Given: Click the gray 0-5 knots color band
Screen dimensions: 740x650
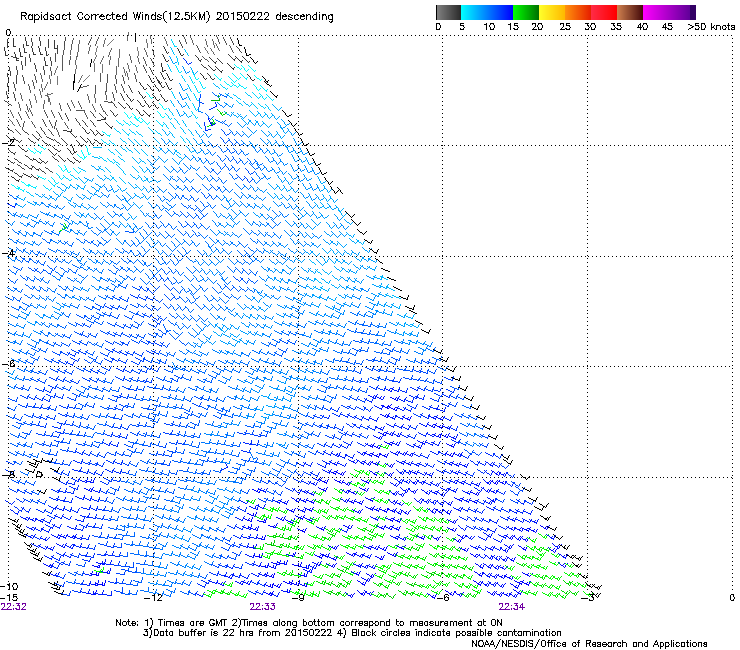Looking at the screenshot, I should click(x=448, y=12).
